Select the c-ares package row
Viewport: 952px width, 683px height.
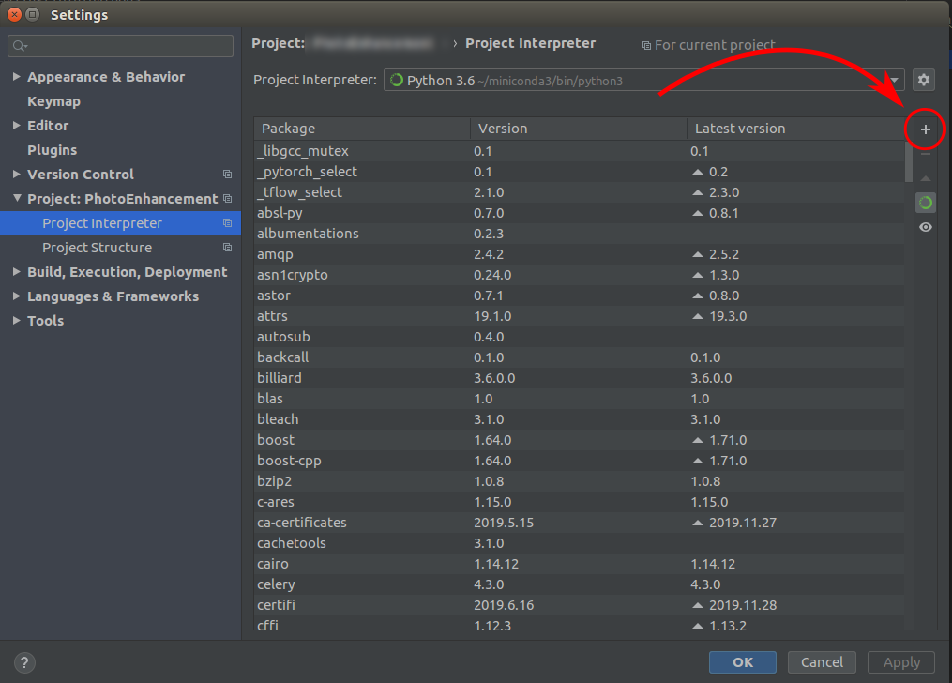point(579,502)
